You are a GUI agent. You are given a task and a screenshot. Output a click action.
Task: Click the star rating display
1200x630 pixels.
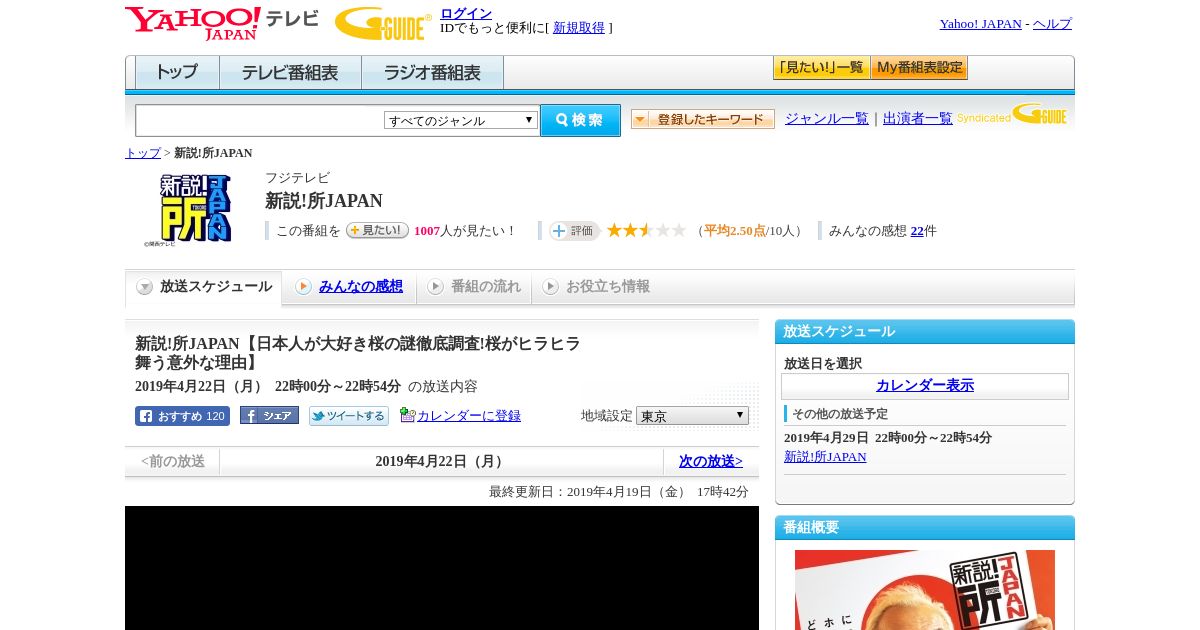tap(646, 230)
